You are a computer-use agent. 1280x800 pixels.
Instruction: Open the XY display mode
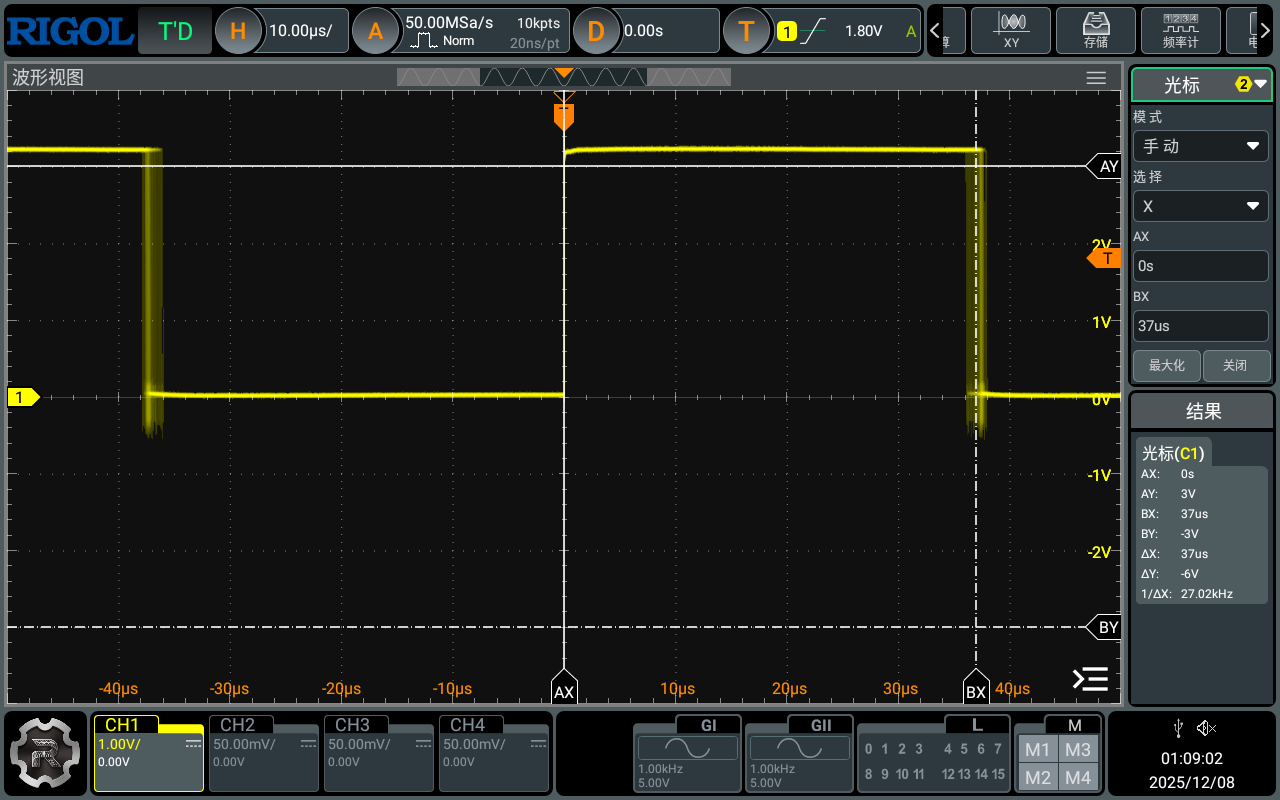pyautogui.click(x=1011, y=30)
